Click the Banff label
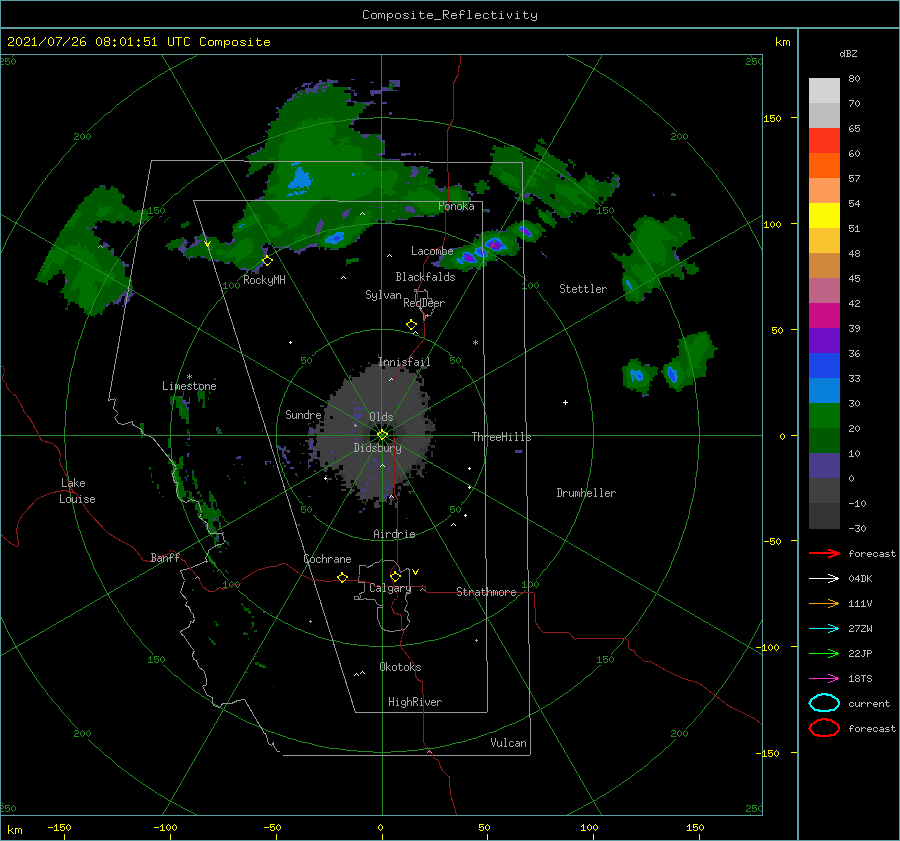Viewport: 900px width, 841px height. click(x=165, y=557)
